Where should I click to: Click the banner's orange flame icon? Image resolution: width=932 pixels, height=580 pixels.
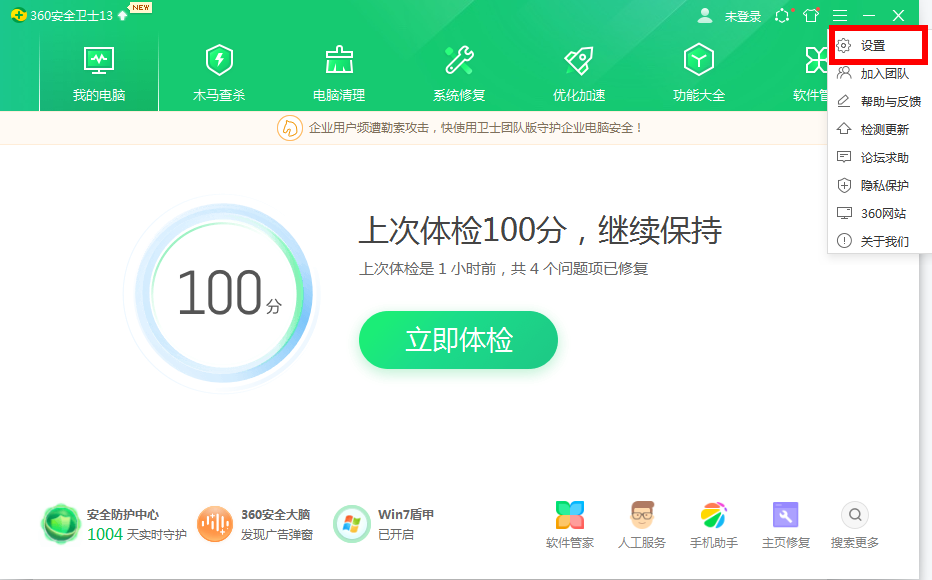tap(289, 128)
